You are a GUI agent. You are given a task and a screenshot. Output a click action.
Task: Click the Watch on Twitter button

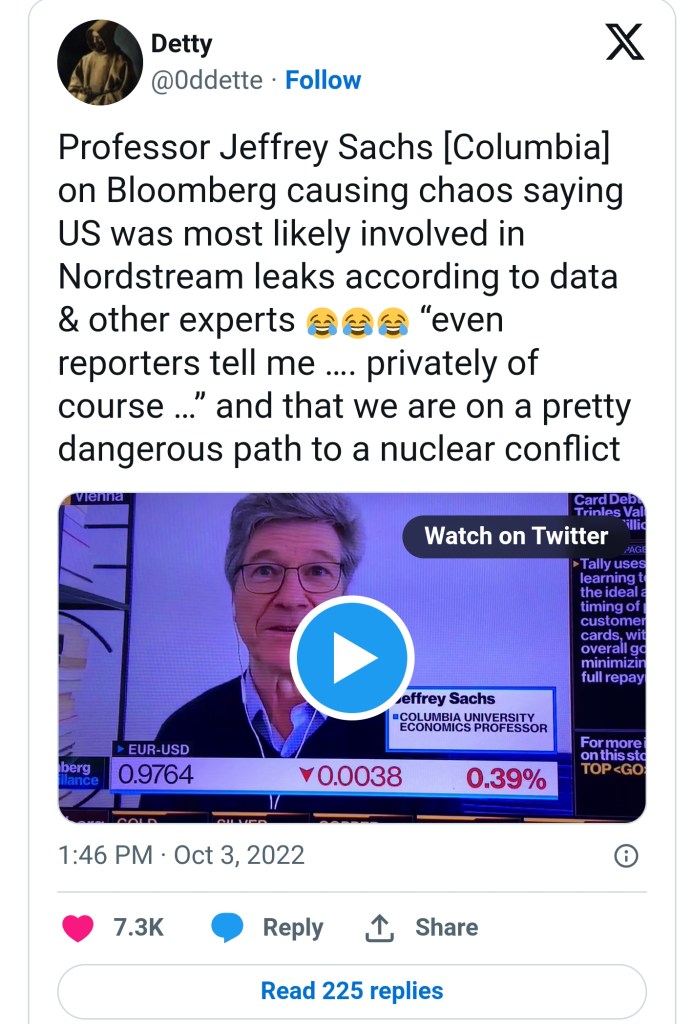[x=515, y=536]
